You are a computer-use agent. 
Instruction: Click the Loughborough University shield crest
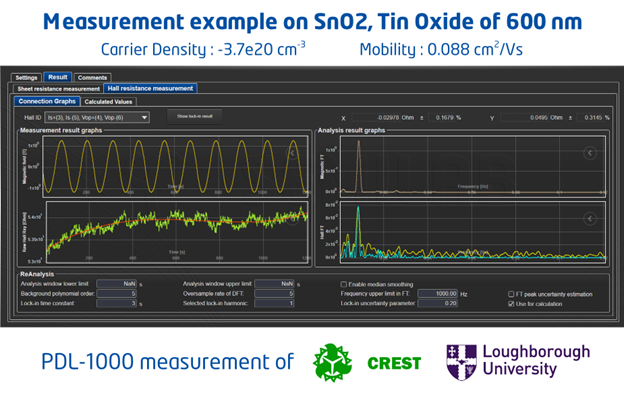coord(461,362)
